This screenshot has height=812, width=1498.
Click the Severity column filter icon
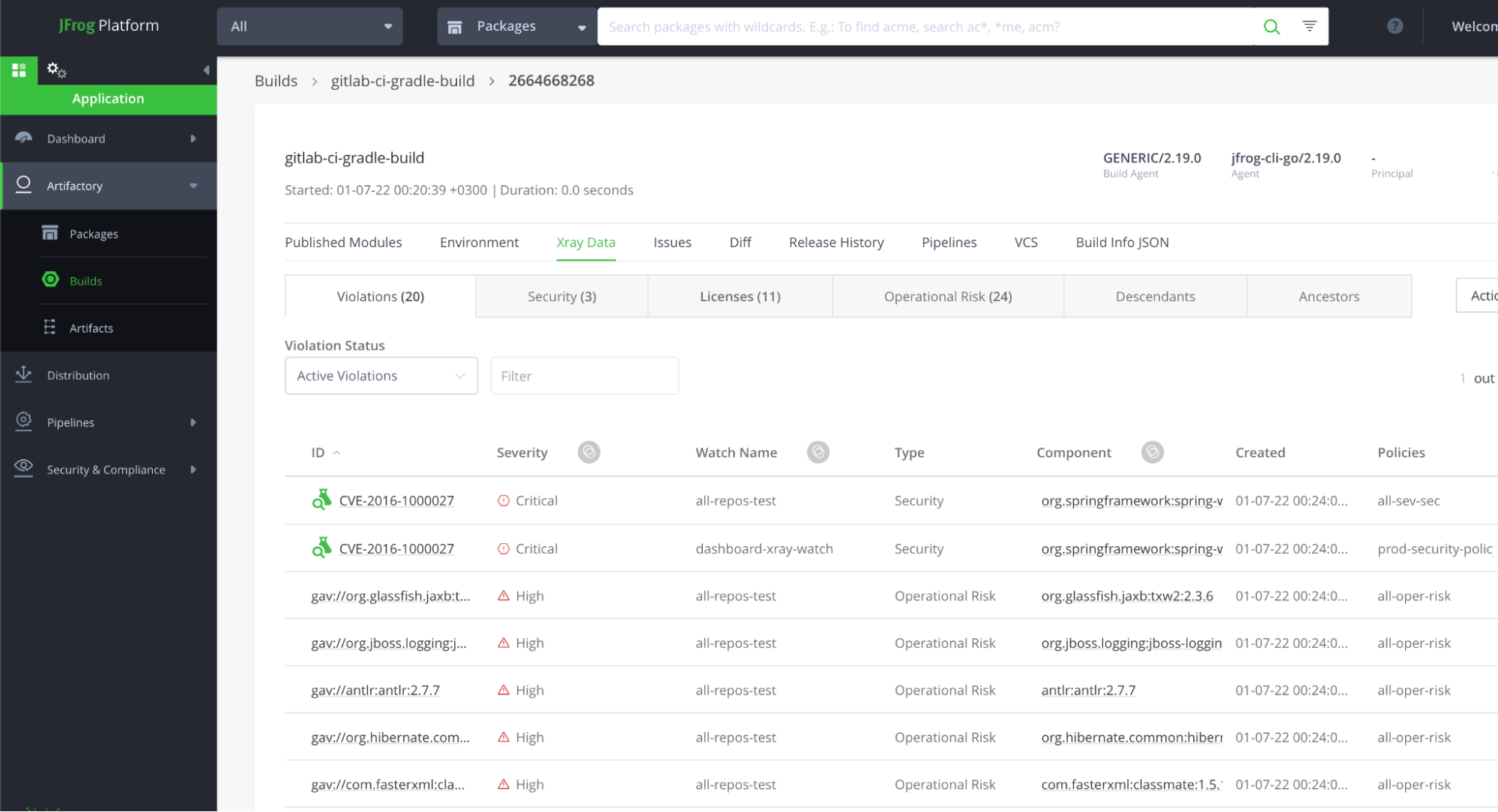pyautogui.click(x=588, y=452)
